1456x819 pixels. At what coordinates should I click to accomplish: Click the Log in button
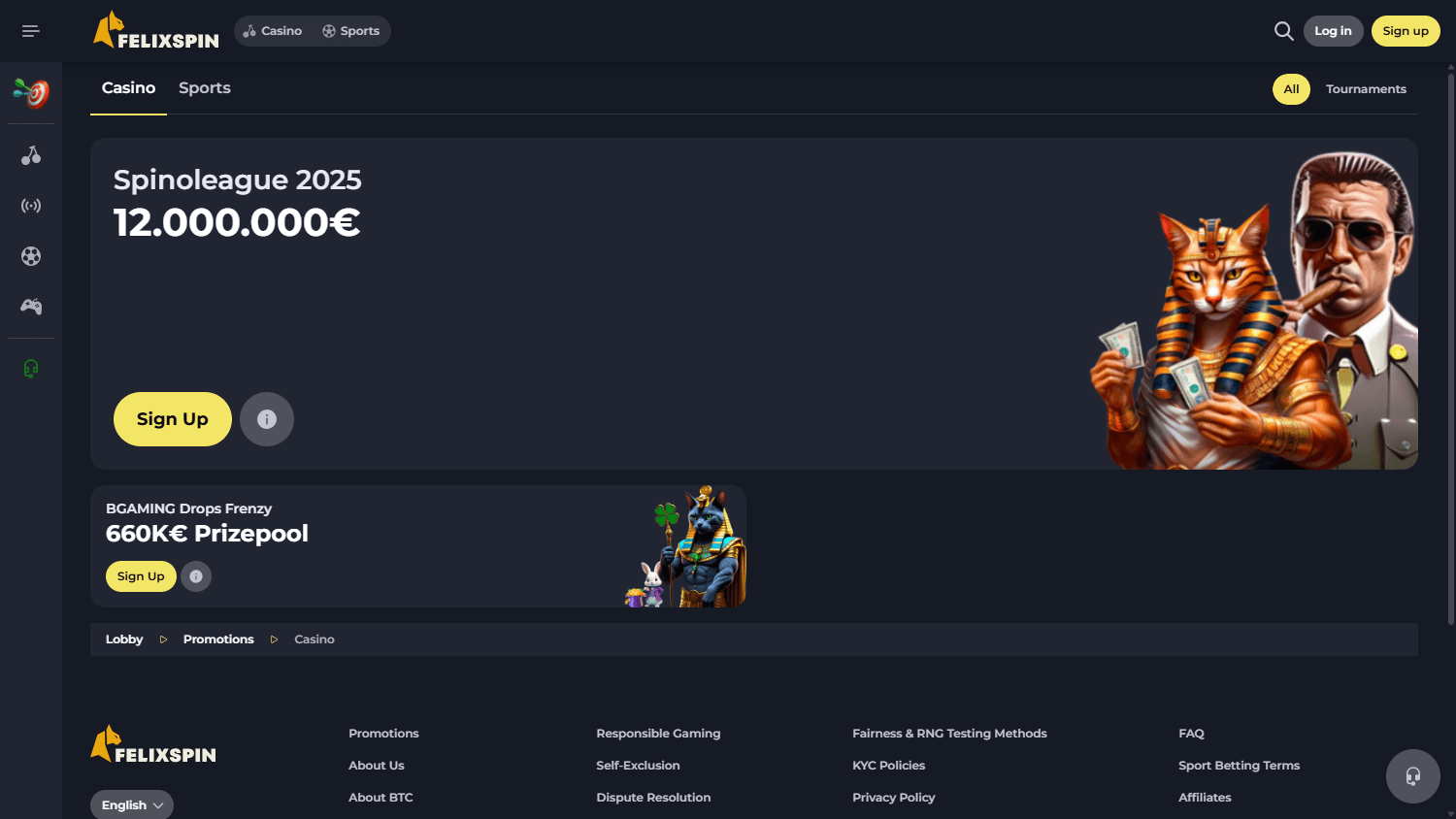(1333, 31)
